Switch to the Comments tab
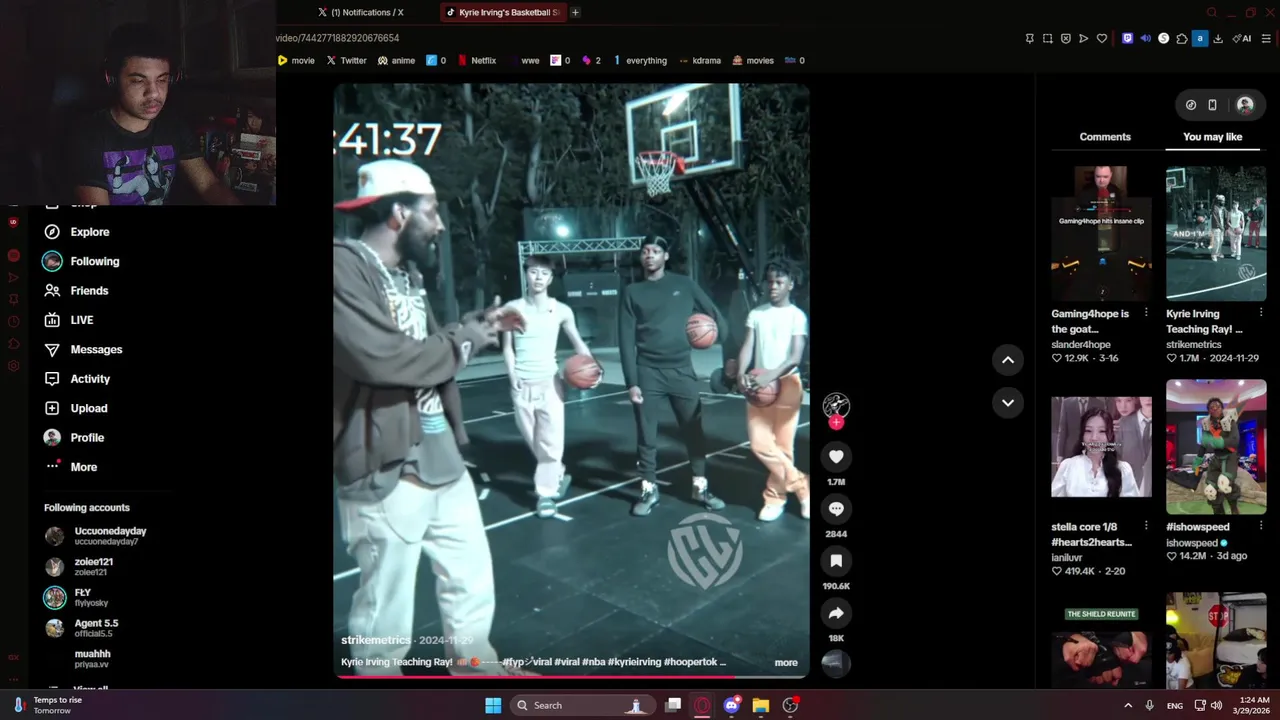 point(1105,137)
